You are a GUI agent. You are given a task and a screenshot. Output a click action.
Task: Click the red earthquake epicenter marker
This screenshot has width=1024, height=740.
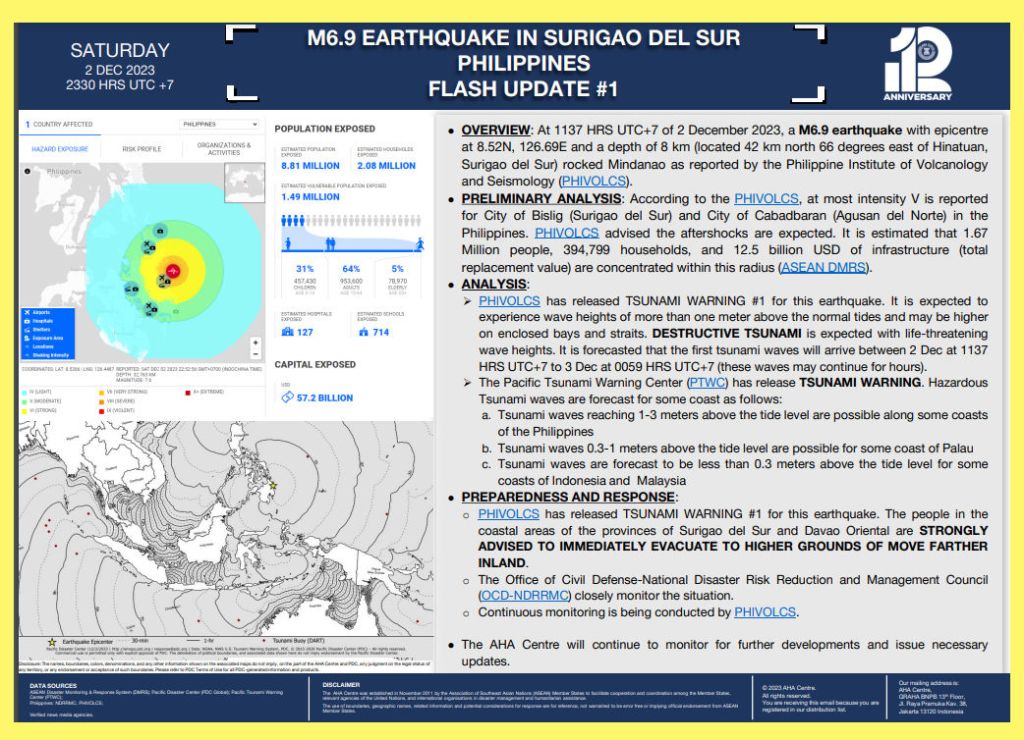coord(172,271)
